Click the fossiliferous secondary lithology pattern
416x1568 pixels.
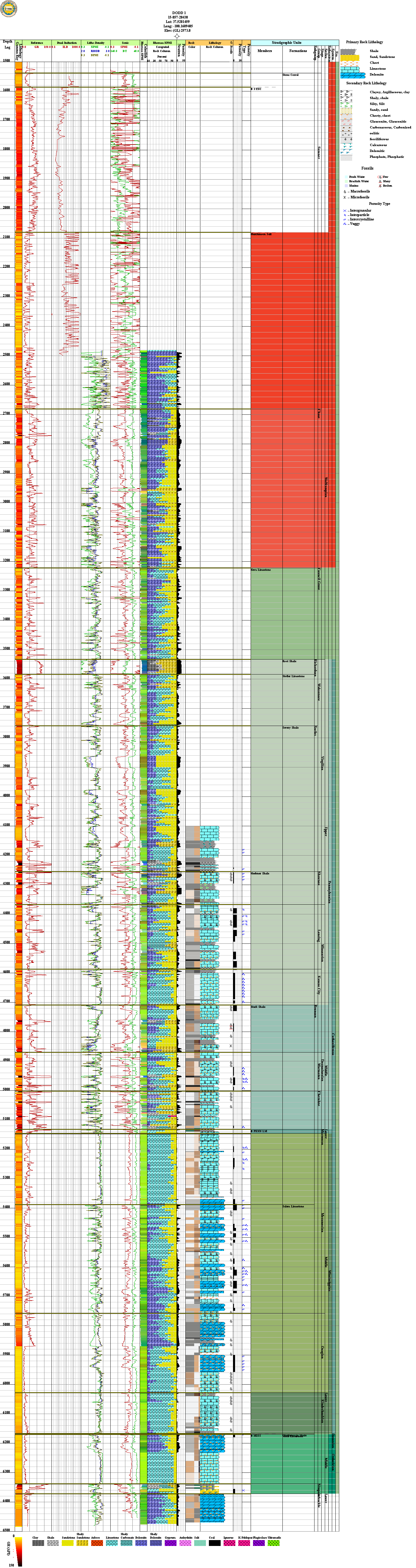point(346,139)
